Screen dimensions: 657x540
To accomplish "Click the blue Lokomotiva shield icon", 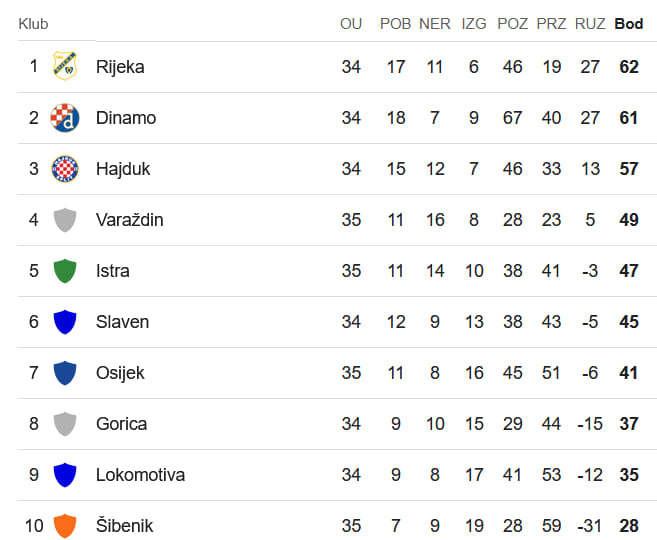I will [x=65, y=475].
